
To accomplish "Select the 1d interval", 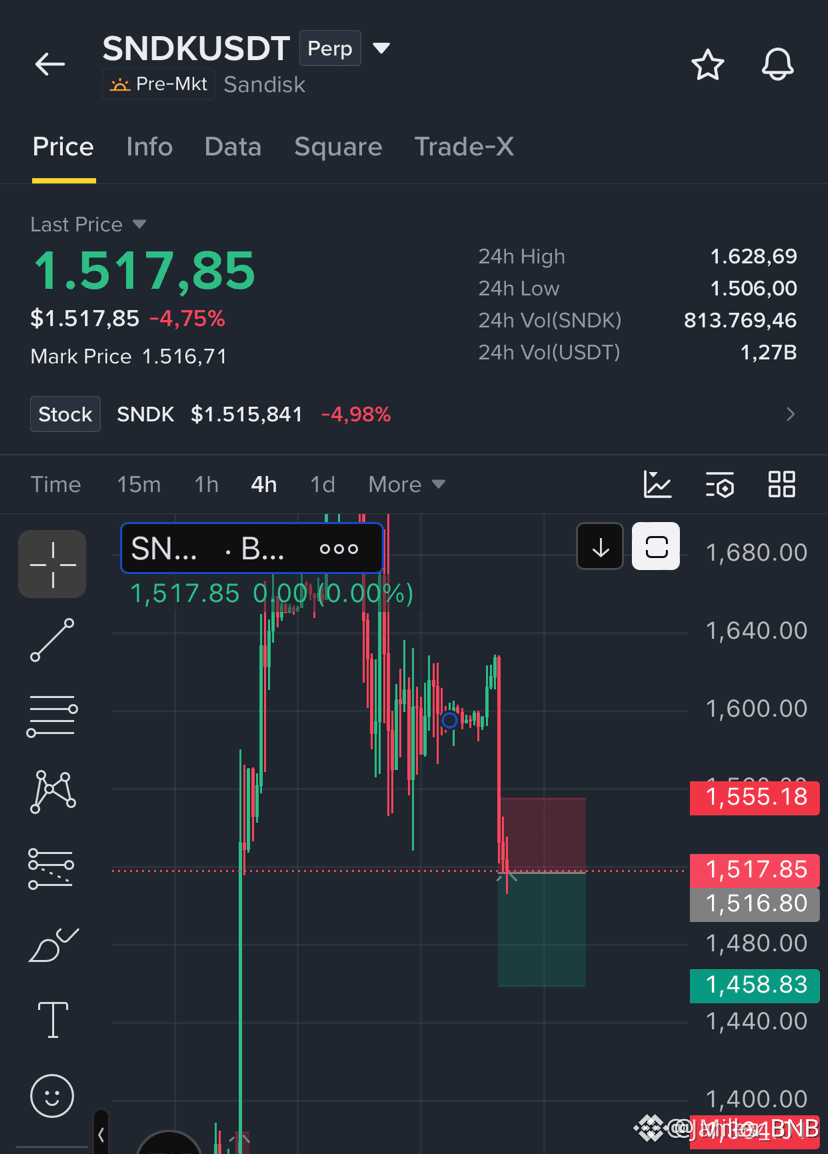I will [x=322, y=484].
